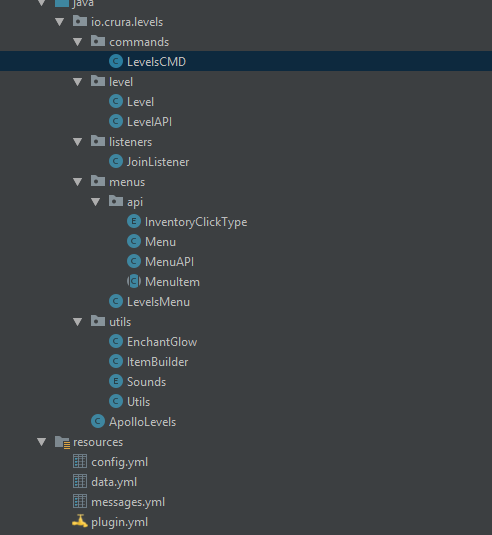The width and height of the screenshot is (492, 535).
Task: Click the config.yml file icon
Action: (x=80, y=461)
